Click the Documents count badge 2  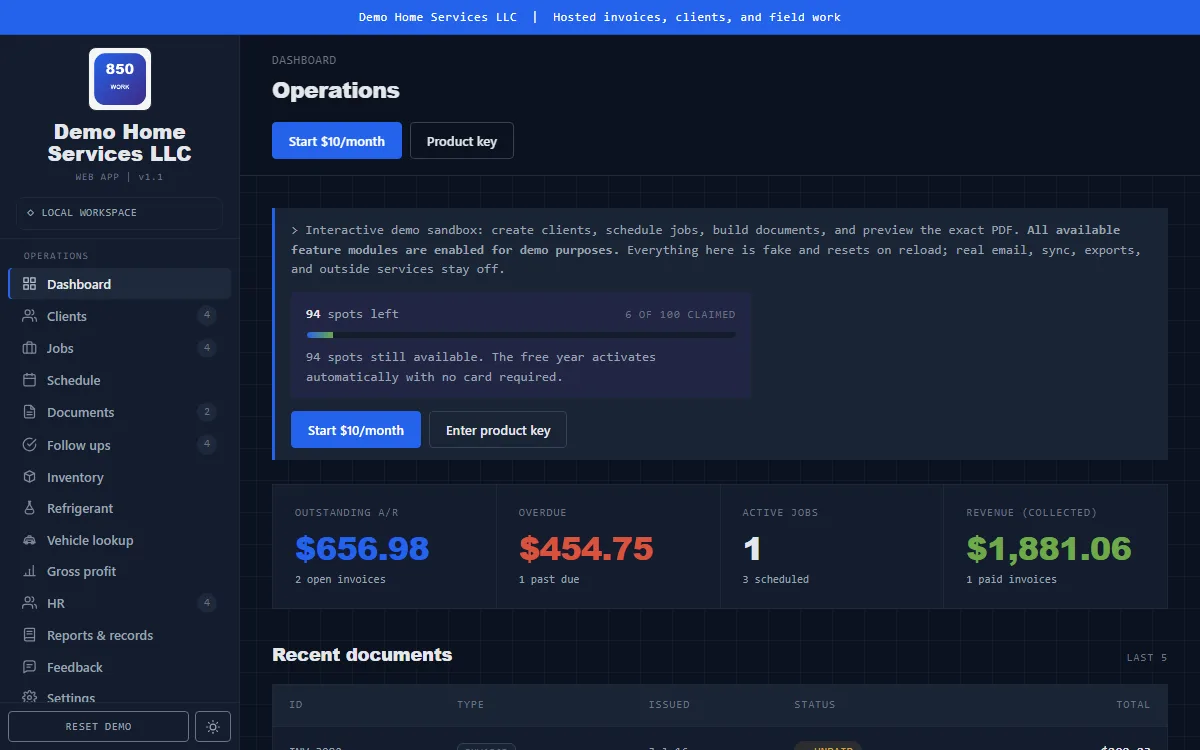(x=207, y=412)
